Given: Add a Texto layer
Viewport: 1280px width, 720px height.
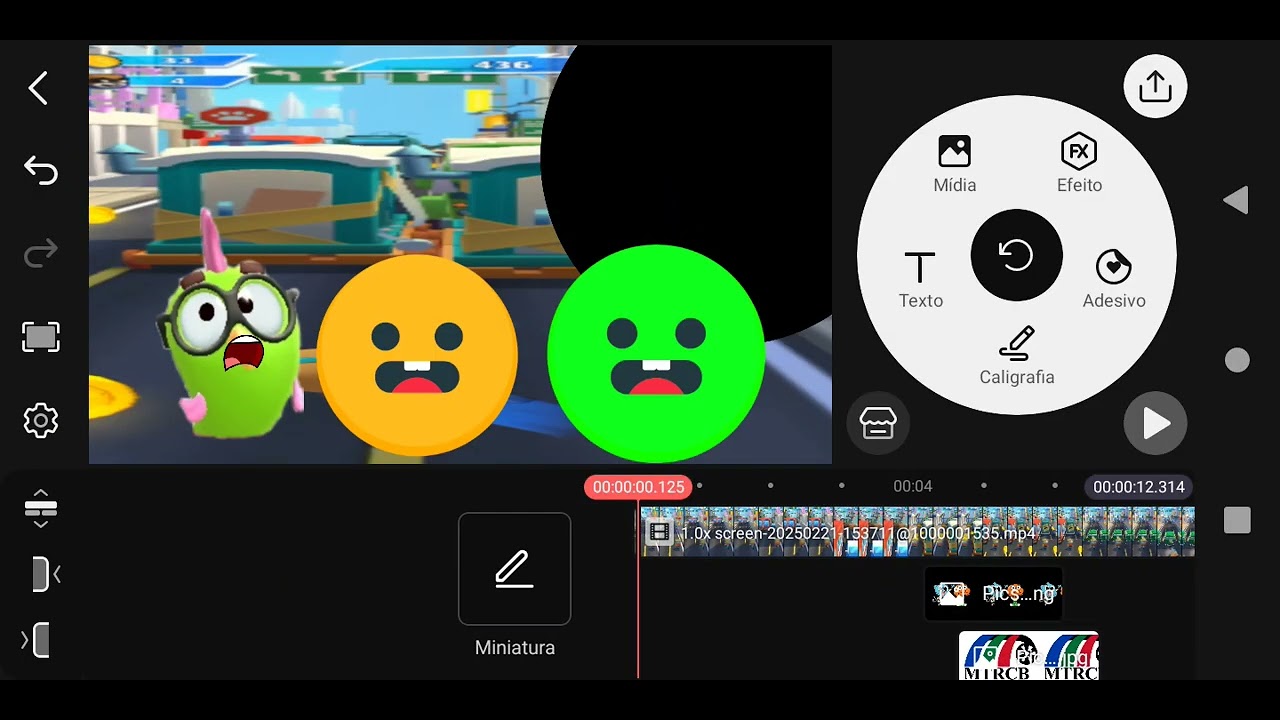Looking at the screenshot, I should point(920,281).
